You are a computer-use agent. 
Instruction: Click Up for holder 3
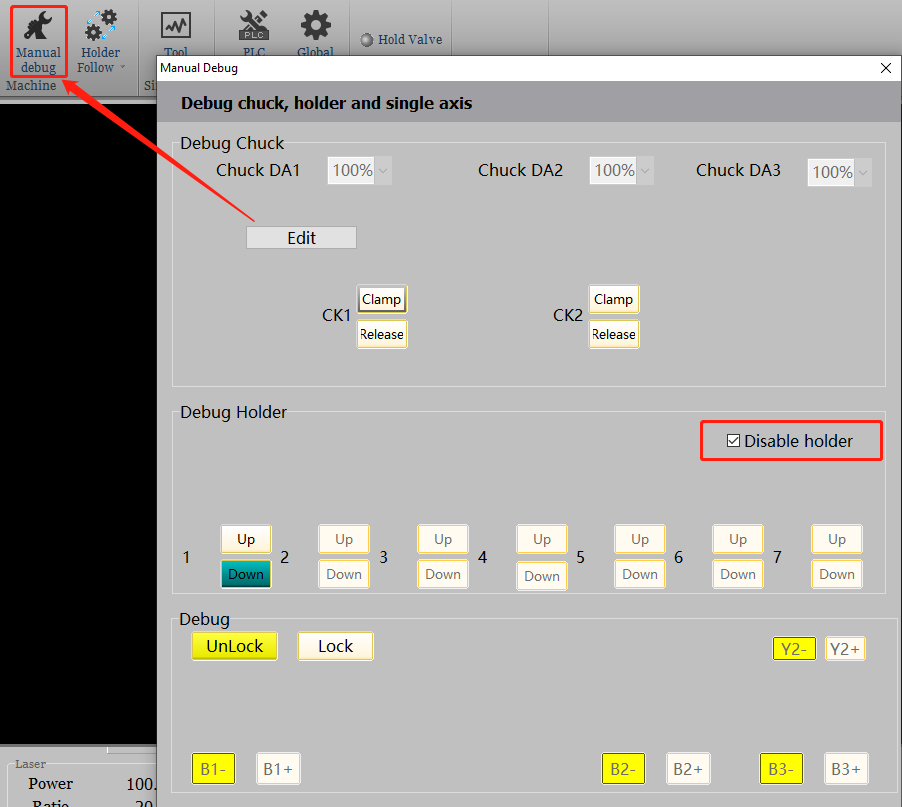pyautogui.click(x=443, y=539)
